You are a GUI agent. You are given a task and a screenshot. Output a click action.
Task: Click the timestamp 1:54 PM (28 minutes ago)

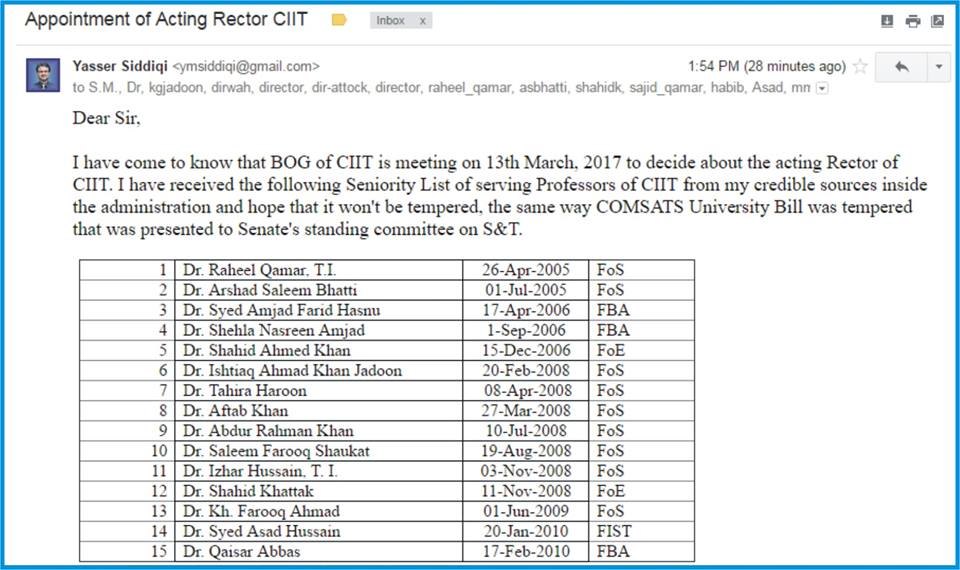pos(767,66)
